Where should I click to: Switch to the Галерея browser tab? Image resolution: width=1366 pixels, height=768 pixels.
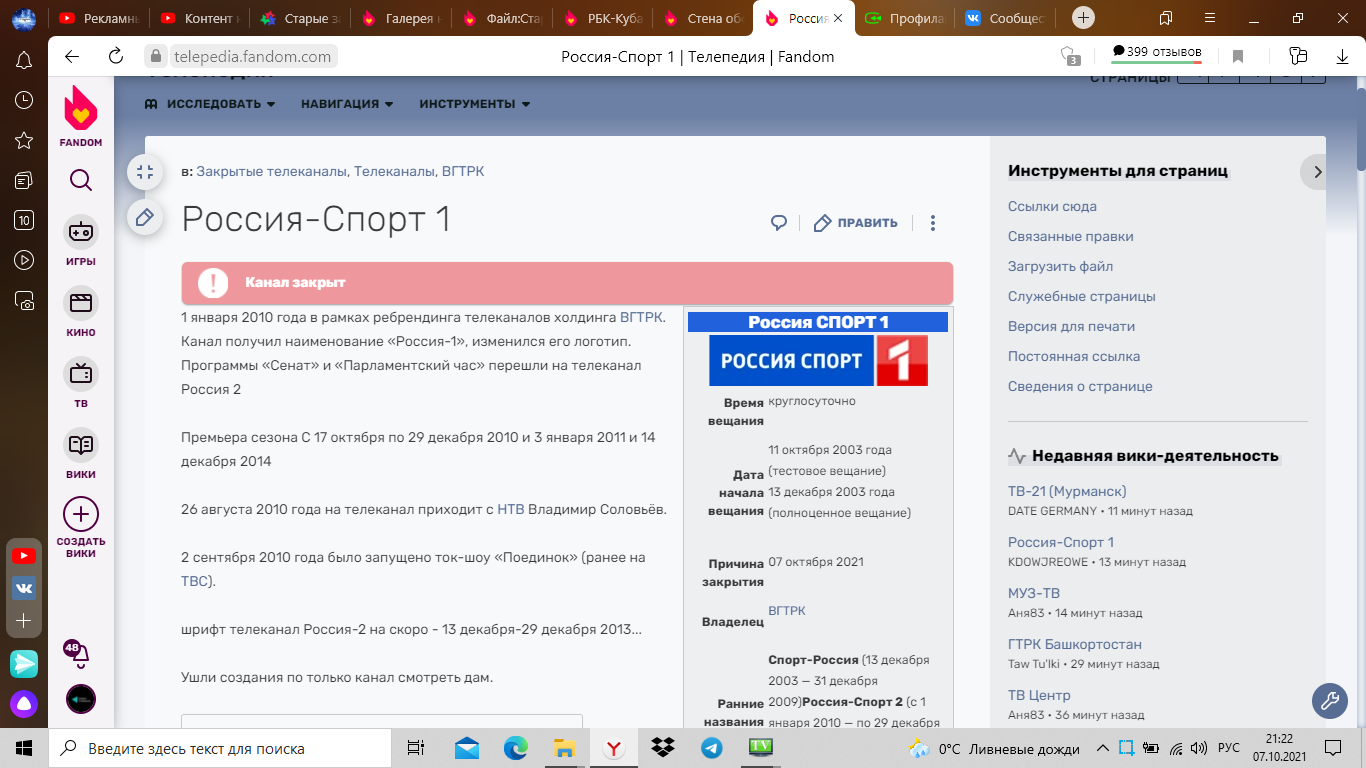pos(400,18)
